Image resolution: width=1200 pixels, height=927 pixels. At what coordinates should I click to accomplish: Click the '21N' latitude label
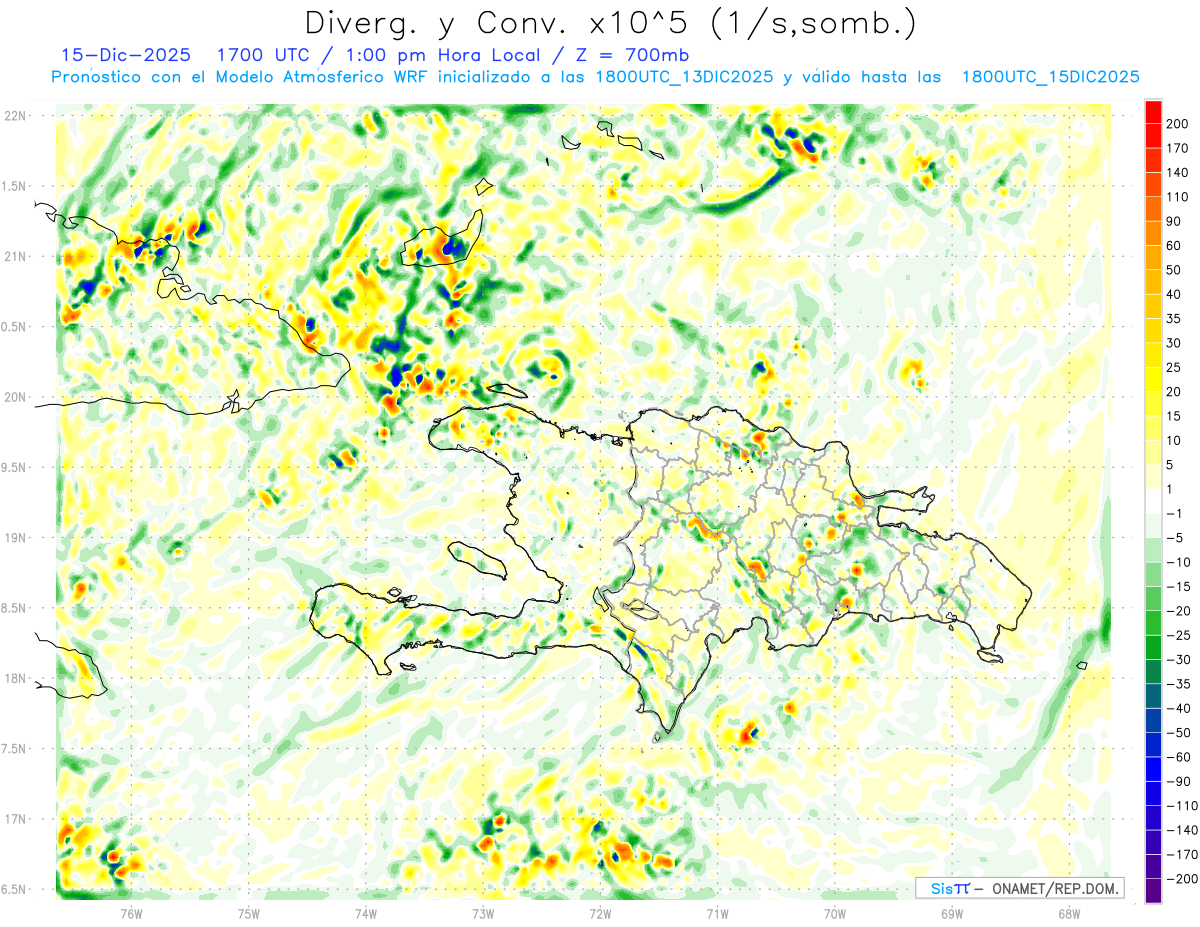coord(15,256)
